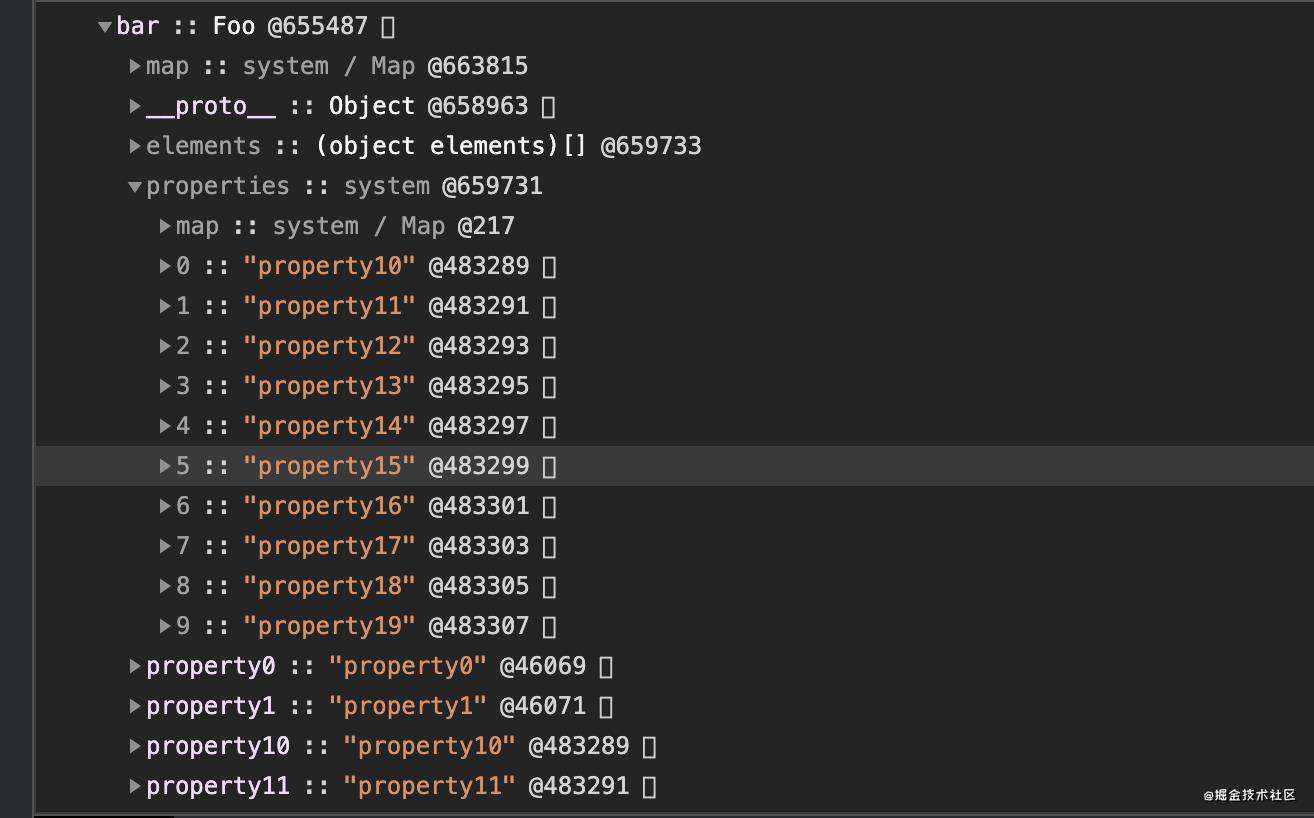This screenshot has width=1314, height=818.
Task: Click the object id @659731
Action: click(492, 186)
